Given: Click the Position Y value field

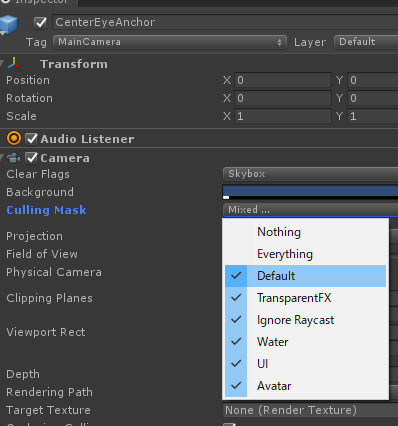Looking at the screenshot, I should point(373,80).
